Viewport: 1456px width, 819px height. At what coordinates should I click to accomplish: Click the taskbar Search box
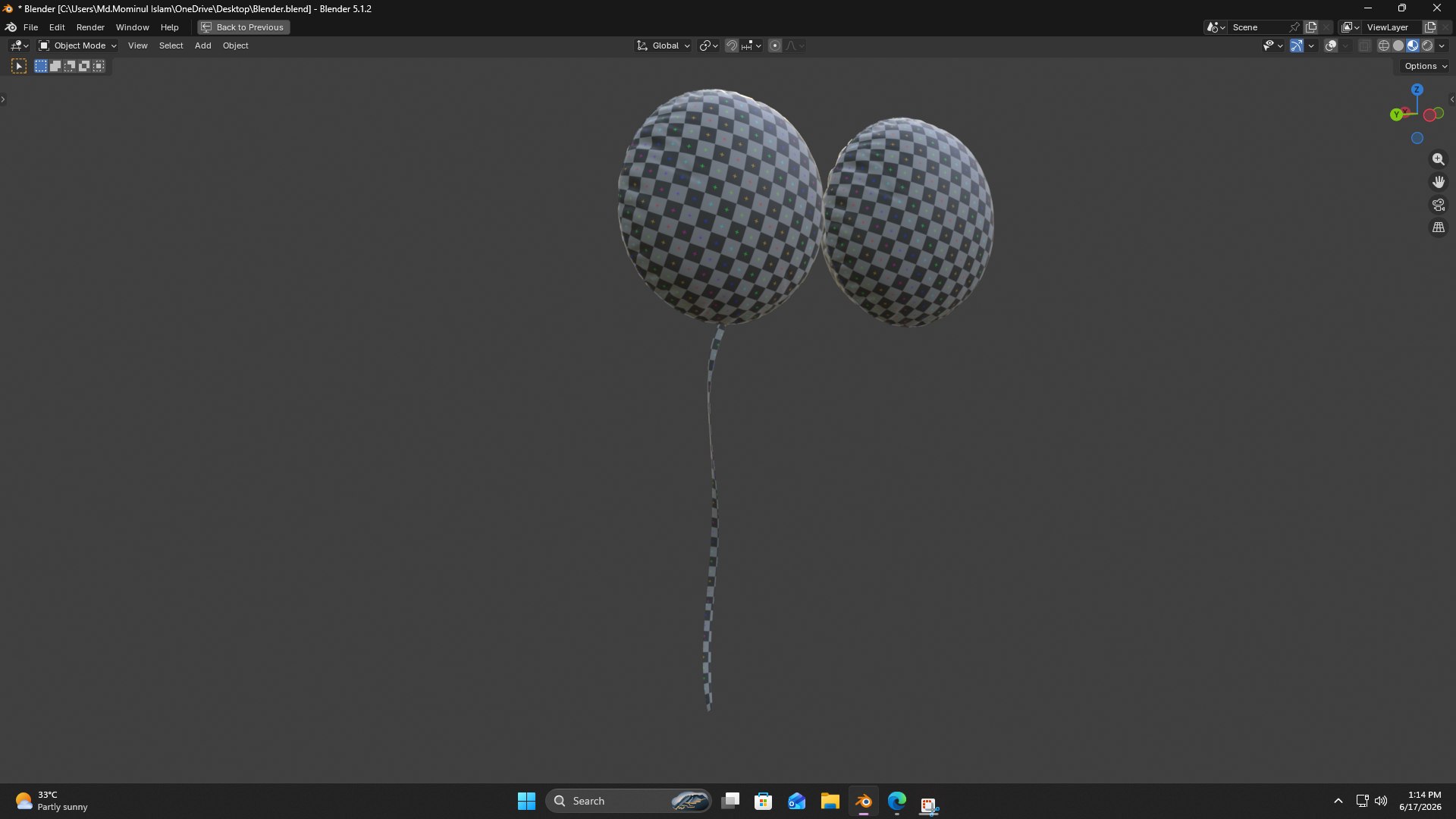click(x=629, y=801)
